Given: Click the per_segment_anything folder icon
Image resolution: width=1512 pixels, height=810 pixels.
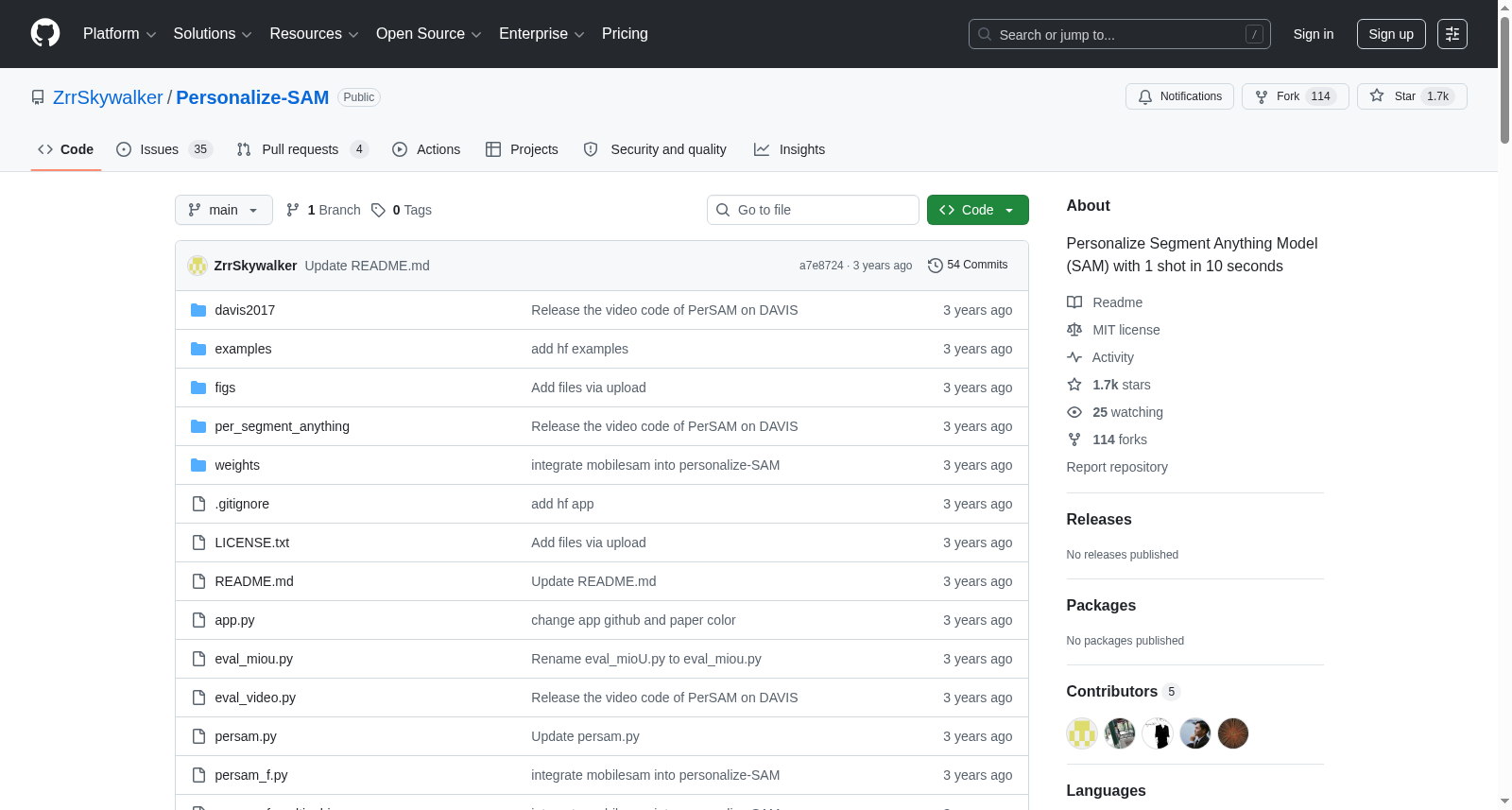Looking at the screenshot, I should coord(198,426).
